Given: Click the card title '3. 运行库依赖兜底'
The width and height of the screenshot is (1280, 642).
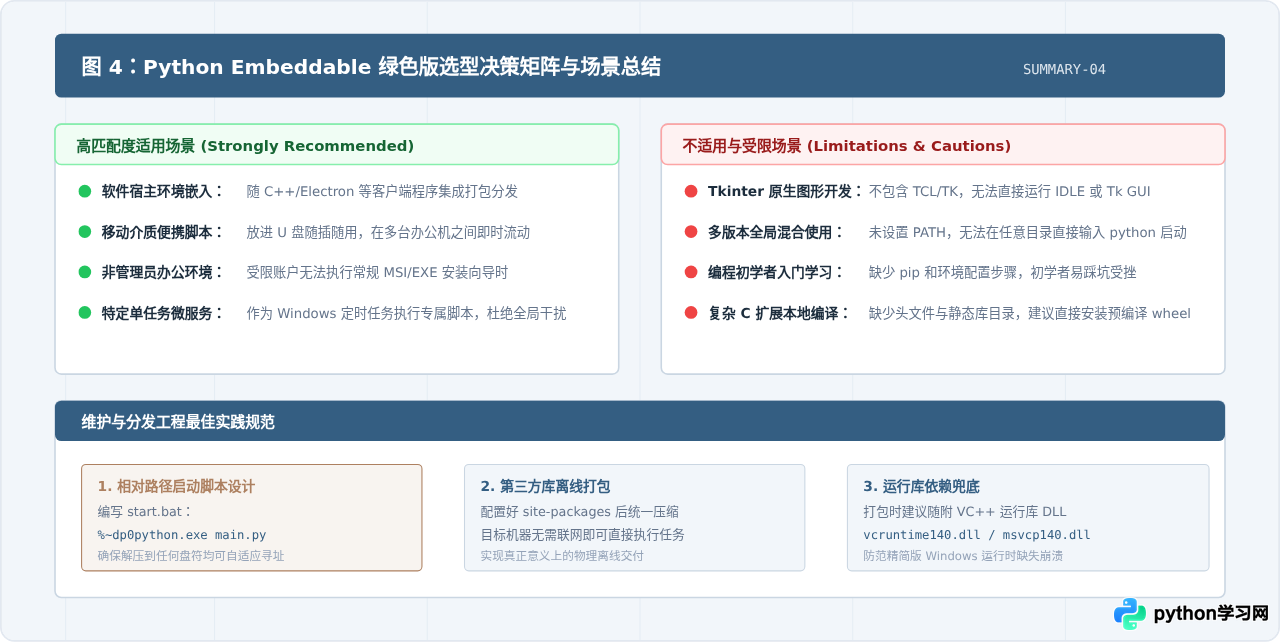Looking at the screenshot, I should (921, 487).
